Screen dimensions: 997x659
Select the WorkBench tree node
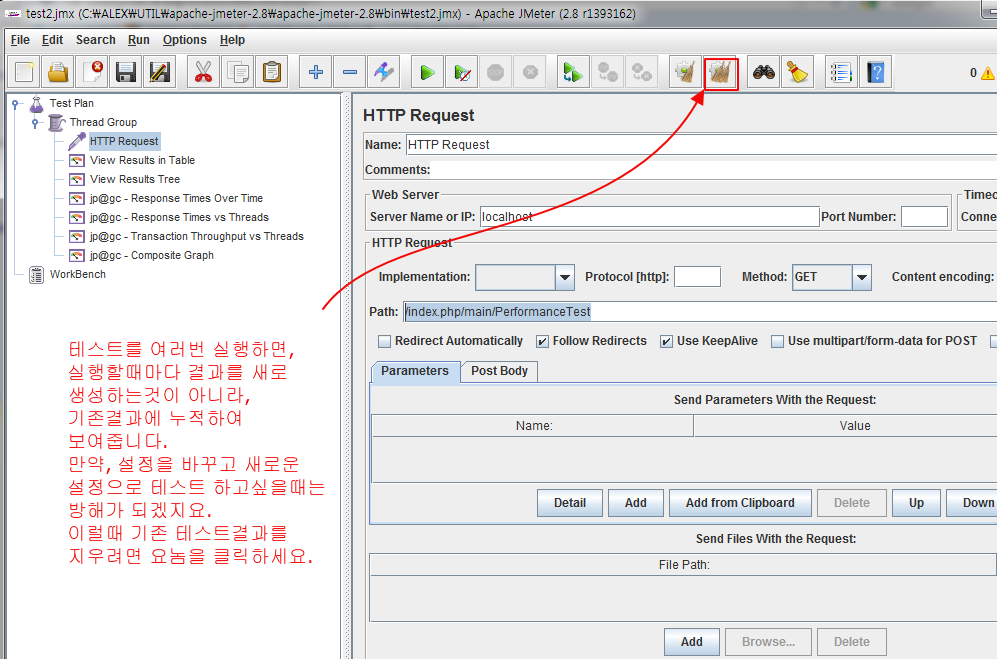click(x=78, y=274)
